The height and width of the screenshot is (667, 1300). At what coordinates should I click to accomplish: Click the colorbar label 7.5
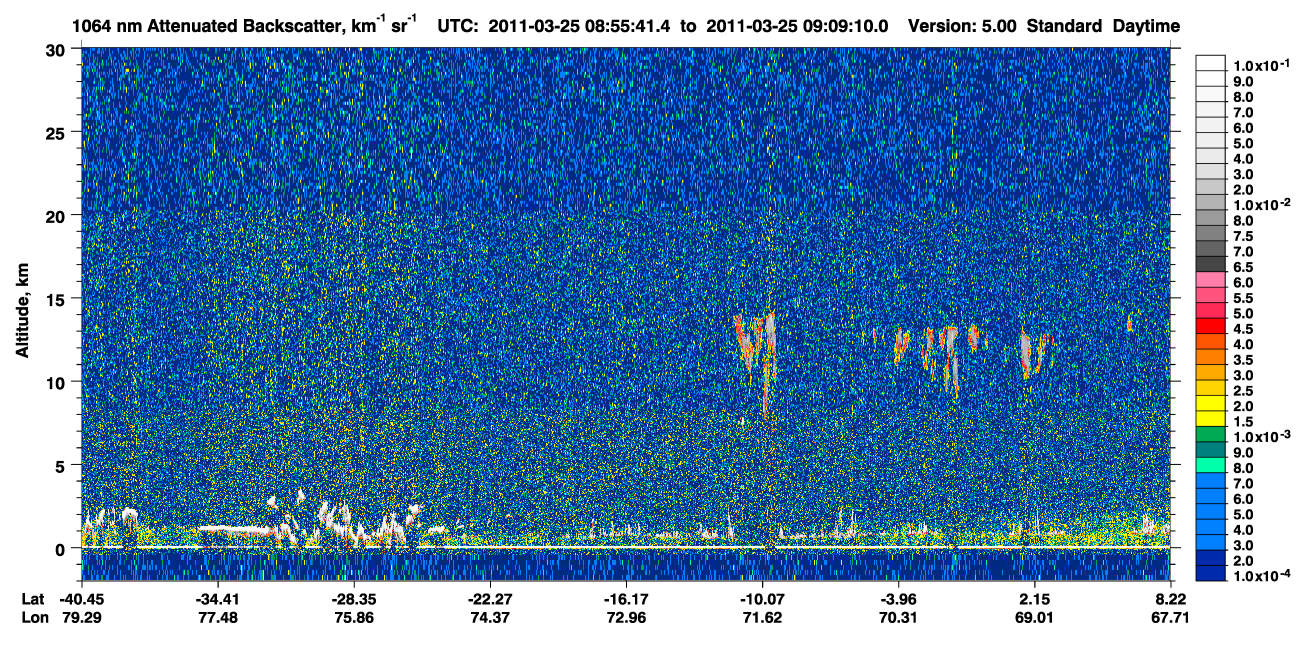(1243, 237)
